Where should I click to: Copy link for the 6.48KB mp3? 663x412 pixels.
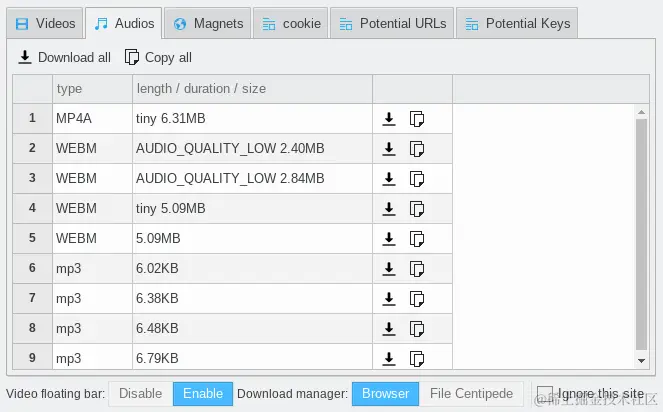pyautogui.click(x=417, y=329)
